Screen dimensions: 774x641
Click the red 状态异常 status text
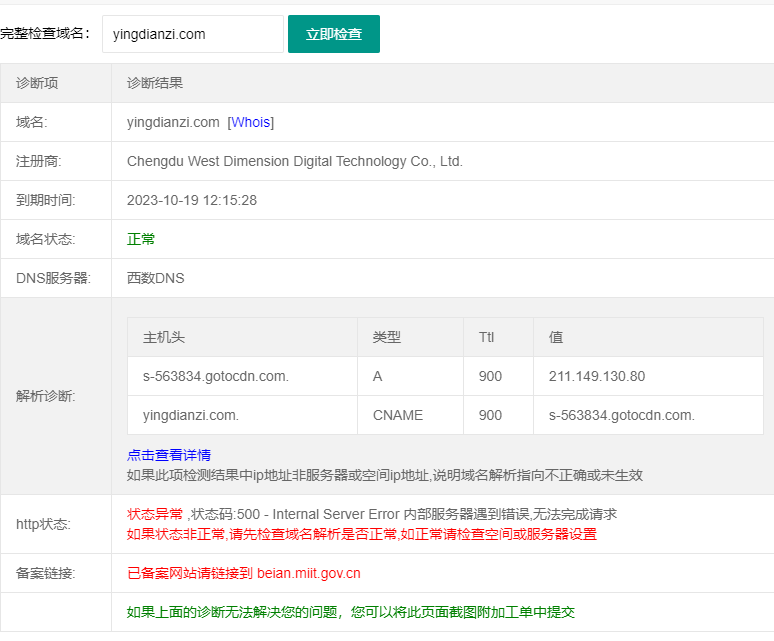155,514
